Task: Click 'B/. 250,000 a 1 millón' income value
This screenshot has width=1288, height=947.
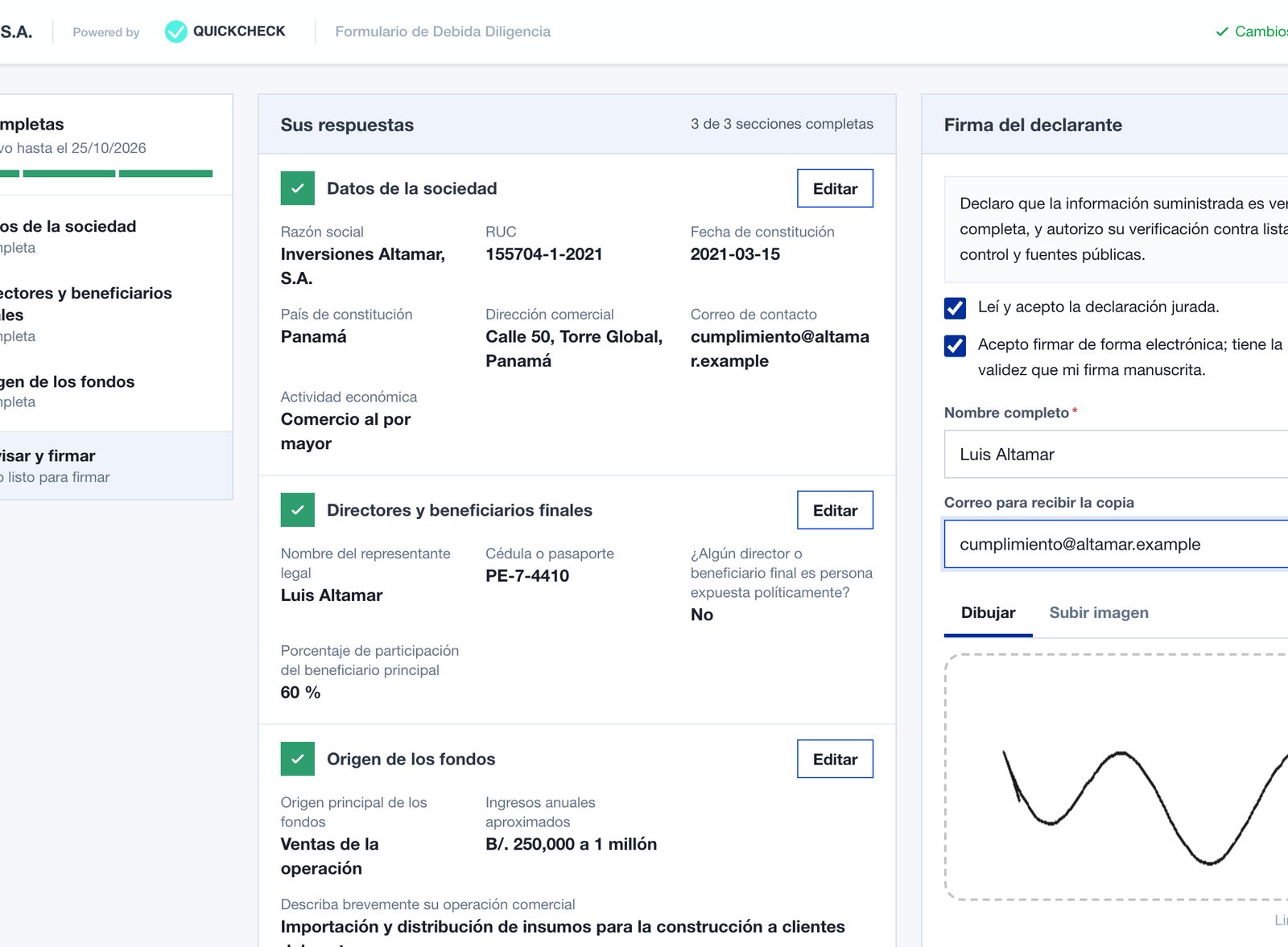Action: pyautogui.click(x=572, y=844)
